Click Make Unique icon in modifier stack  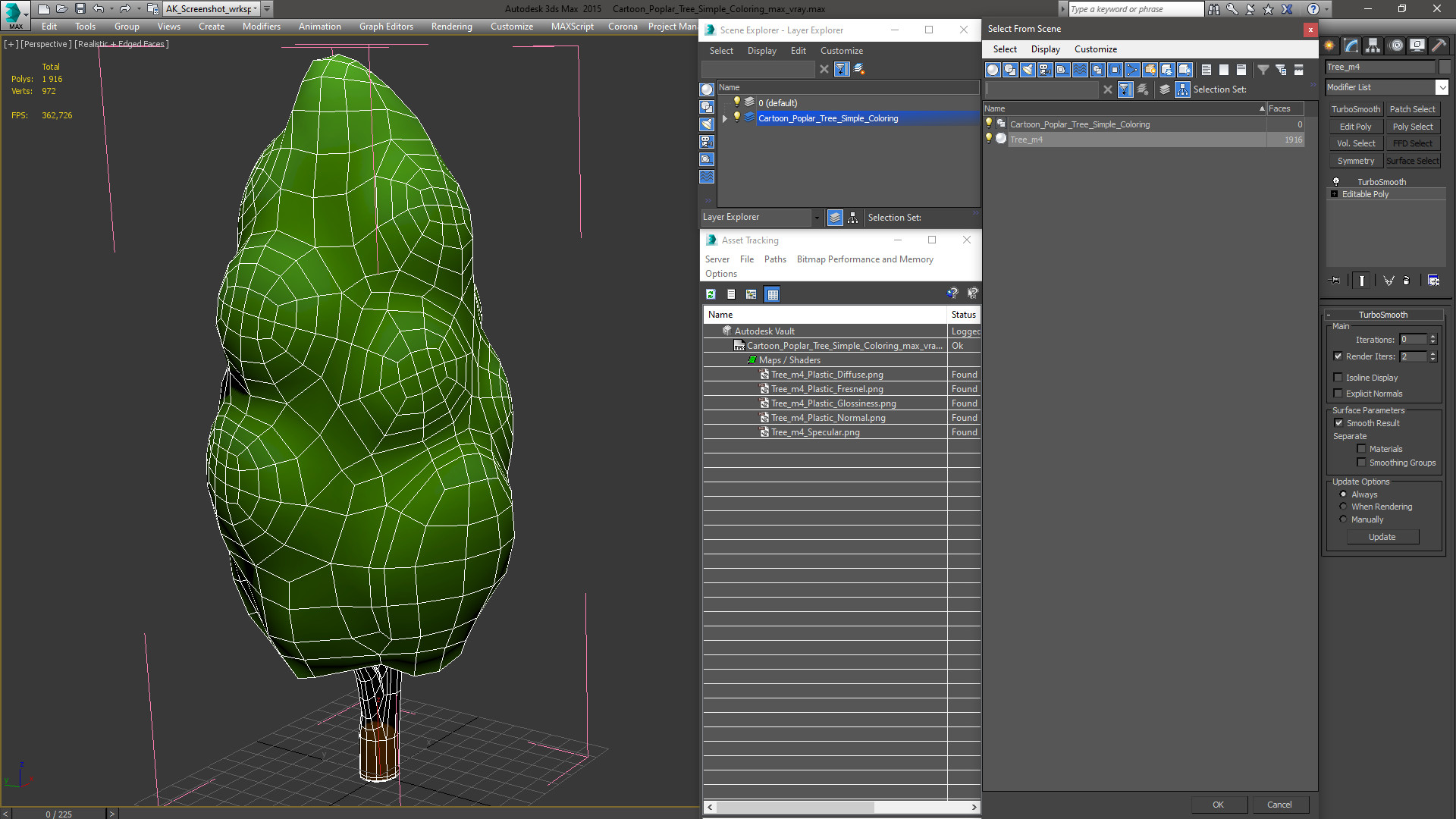tap(1389, 281)
